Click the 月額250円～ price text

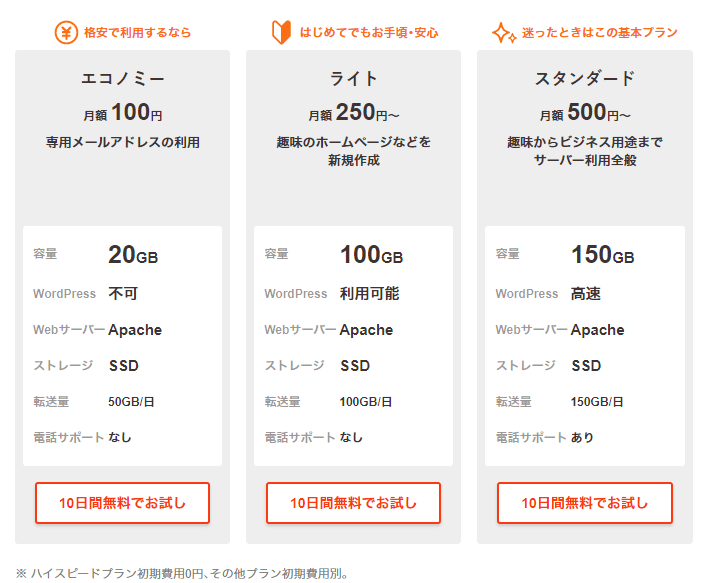click(354, 112)
